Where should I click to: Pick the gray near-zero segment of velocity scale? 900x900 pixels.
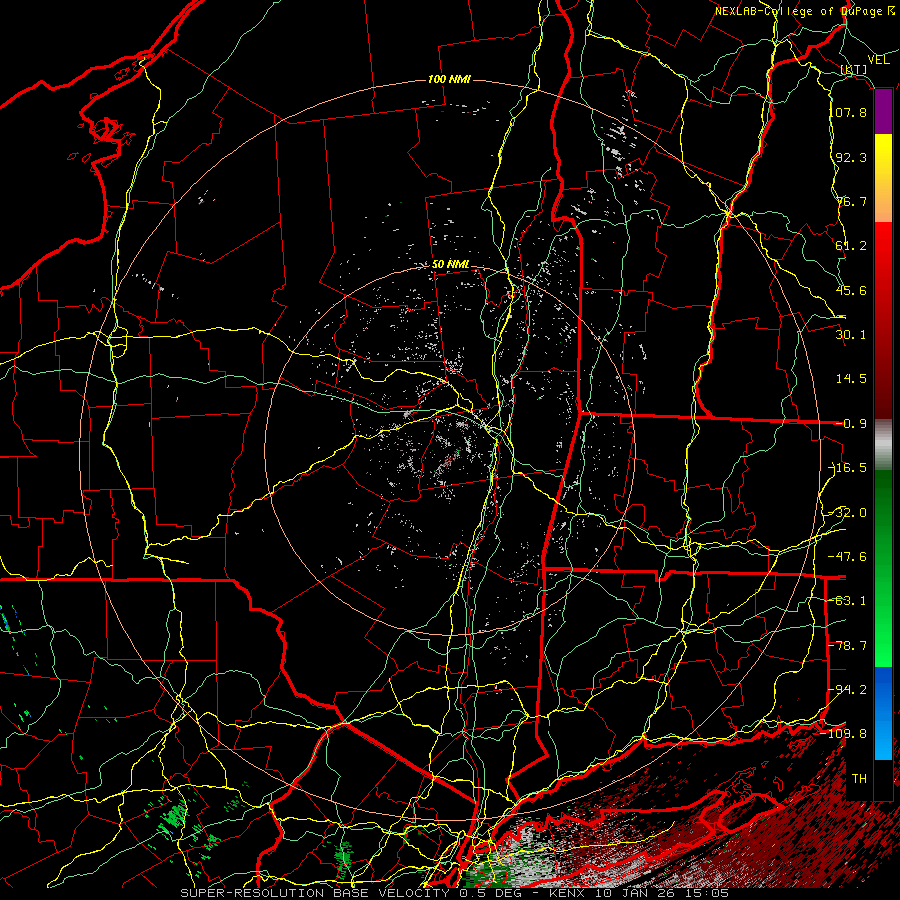pyautogui.click(x=883, y=442)
